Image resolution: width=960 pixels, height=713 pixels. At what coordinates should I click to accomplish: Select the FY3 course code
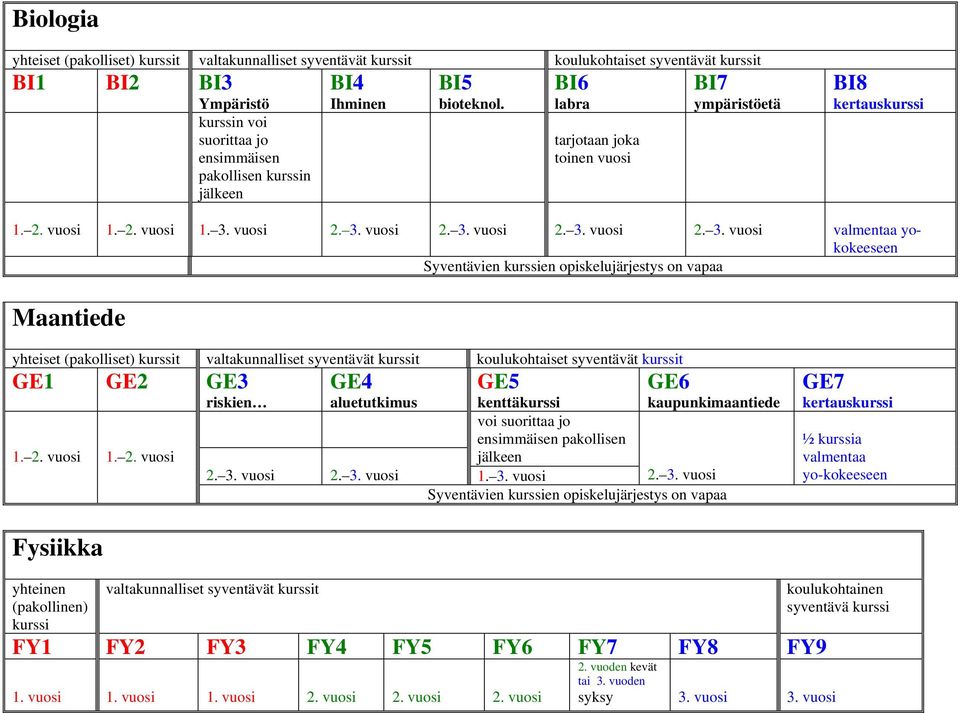coord(226,647)
